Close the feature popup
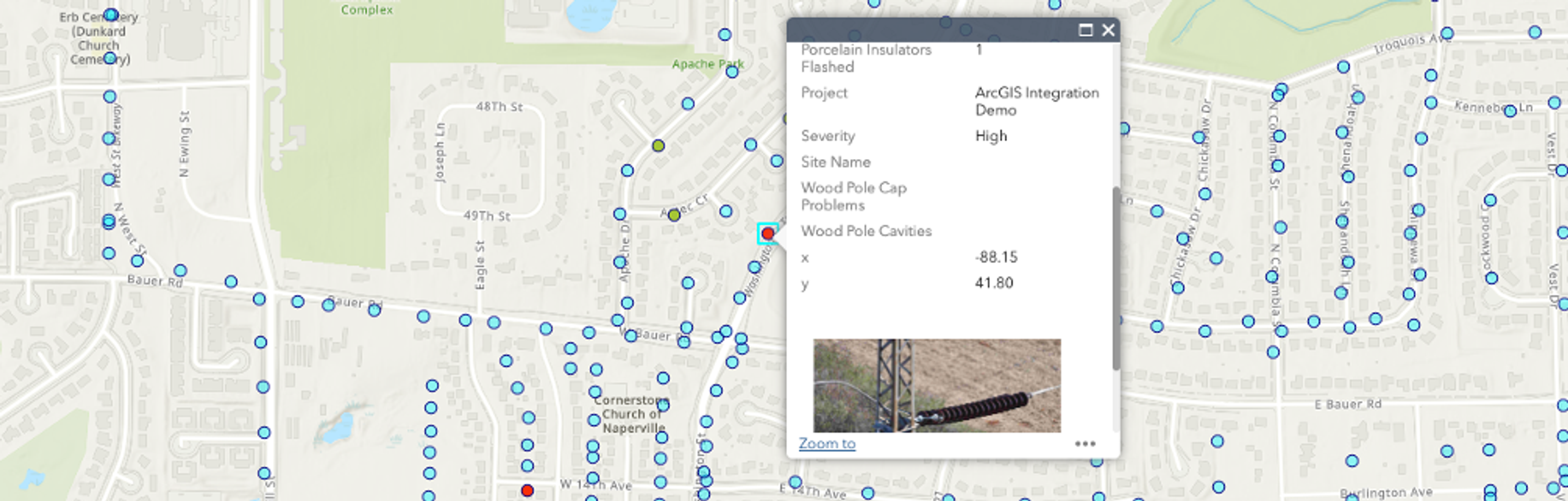The width and height of the screenshot is (1568, 501). (1108, 30)
